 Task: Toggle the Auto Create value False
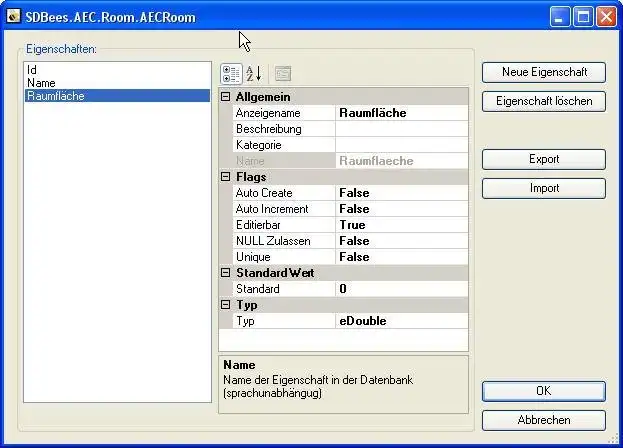(x=402, y=193)
